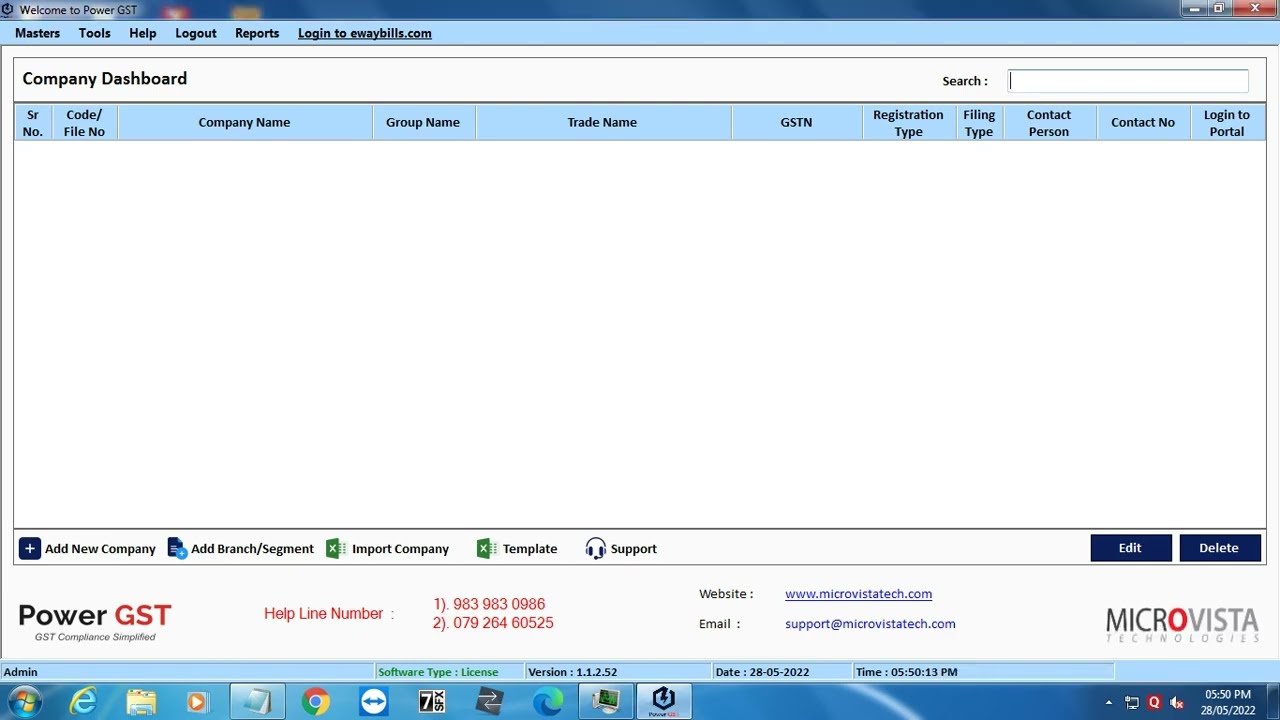Screen dimensions: 1280x720
Task: Click the red Q tray icon
Action: point(1154,703)
